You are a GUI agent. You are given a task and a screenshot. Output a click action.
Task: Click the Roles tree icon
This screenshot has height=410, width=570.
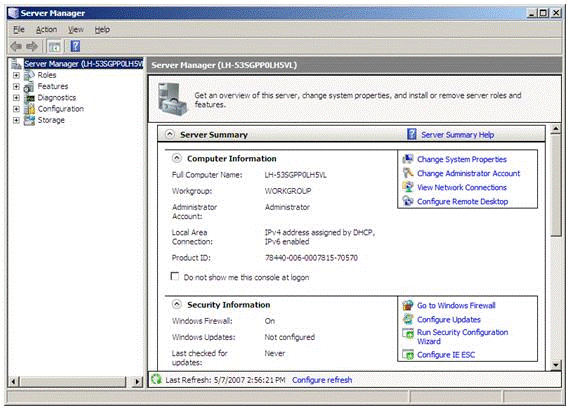pos(29,75)
